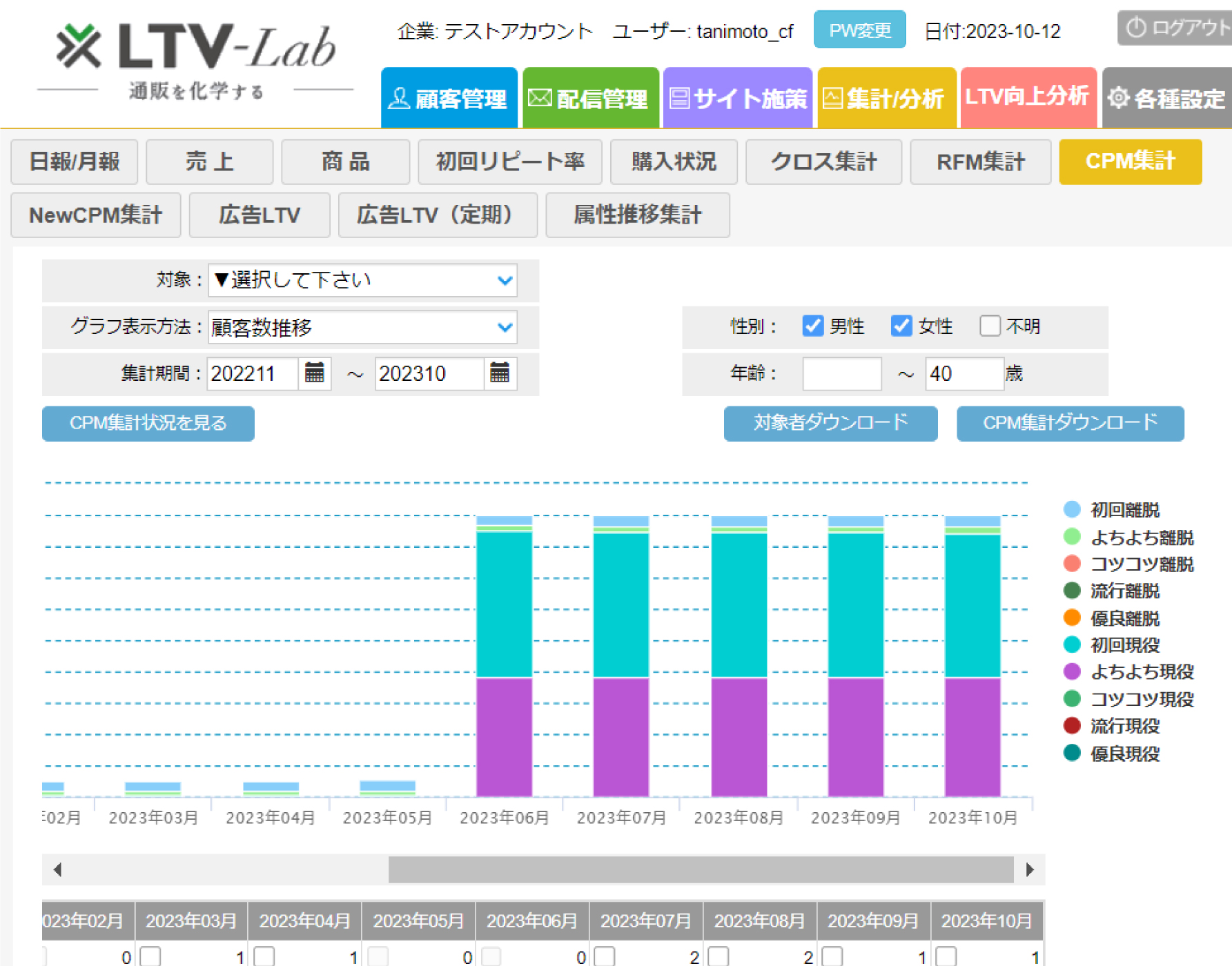
Task: Click the CPM集計状況を見る button
Action: pos(147,424)
